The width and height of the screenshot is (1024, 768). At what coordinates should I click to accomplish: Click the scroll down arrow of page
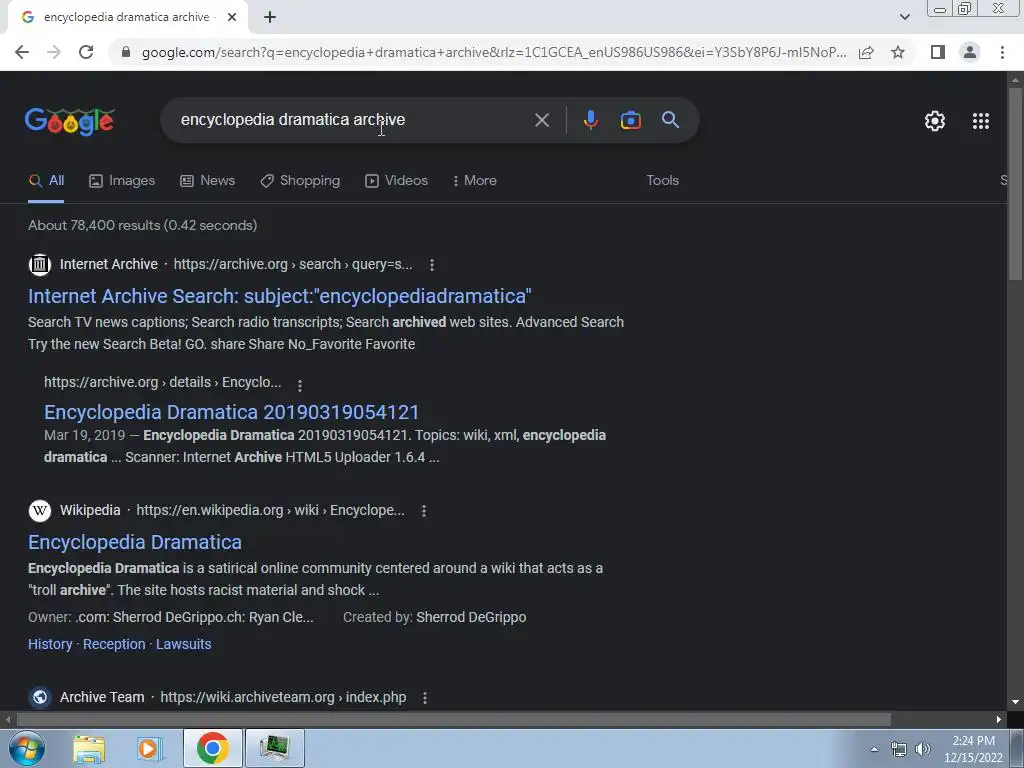point(1015,702)
